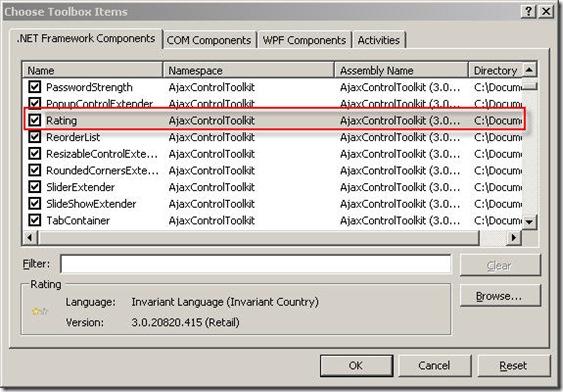This screenshot has width=563, height=392.
Task: Sort by the Assembly Name column header
Action: click(x=401, y=70)
